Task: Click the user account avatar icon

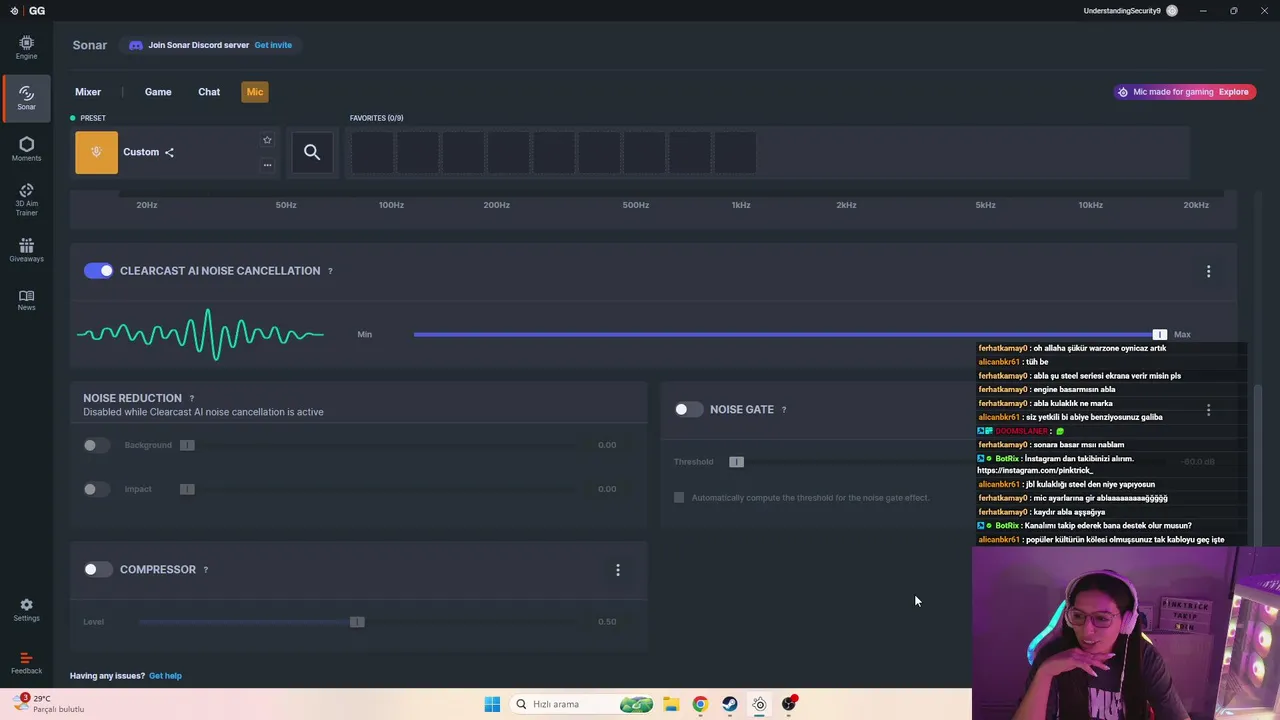Action: tap(1172, 11)
